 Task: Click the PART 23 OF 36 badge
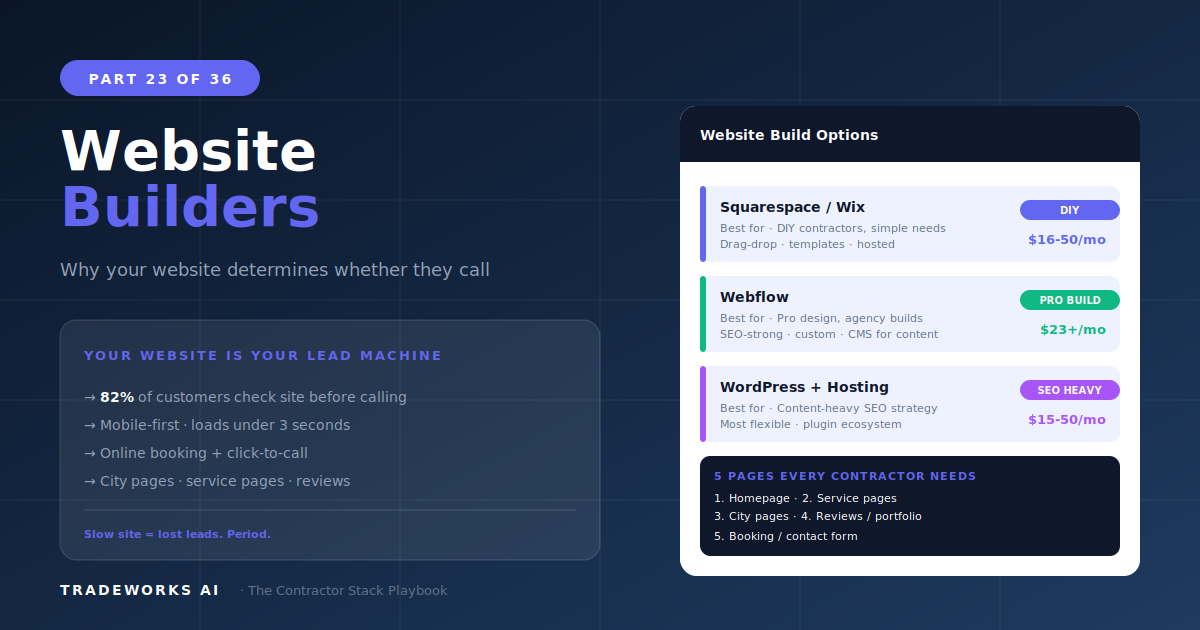(x=160, y=78)
